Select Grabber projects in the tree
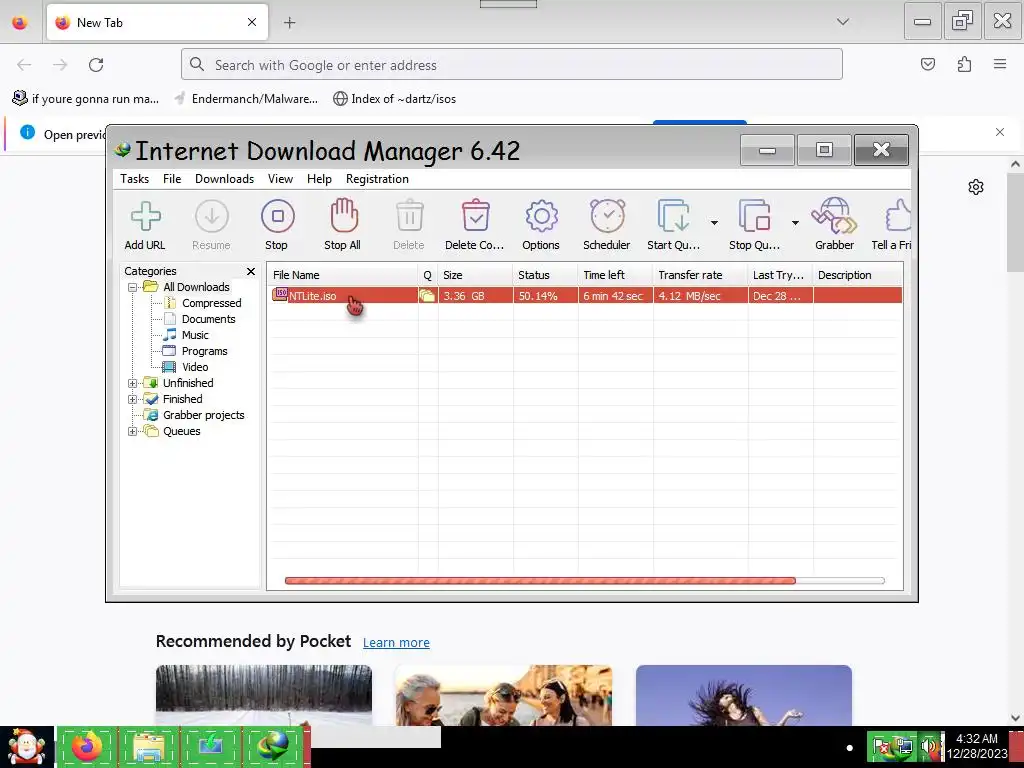Screen dimensions: 1024x768 click(203, 415)
